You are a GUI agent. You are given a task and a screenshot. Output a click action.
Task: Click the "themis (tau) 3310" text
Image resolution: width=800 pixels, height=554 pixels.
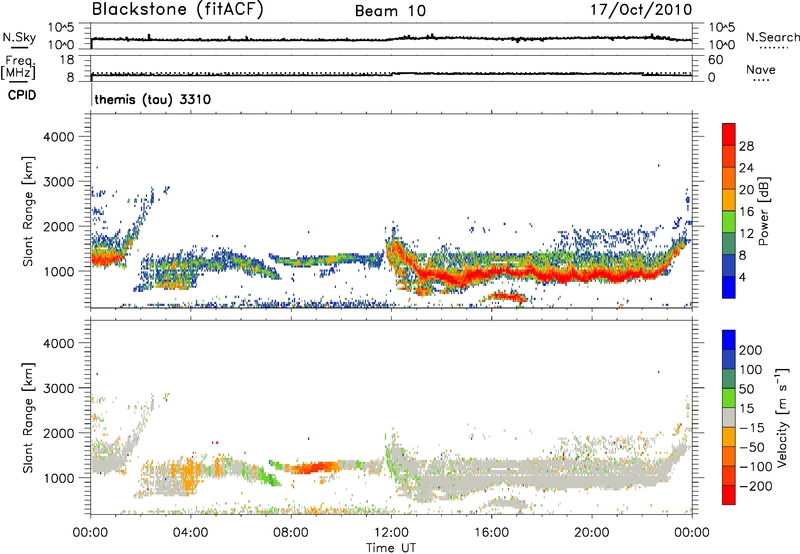tap(153, 99)
